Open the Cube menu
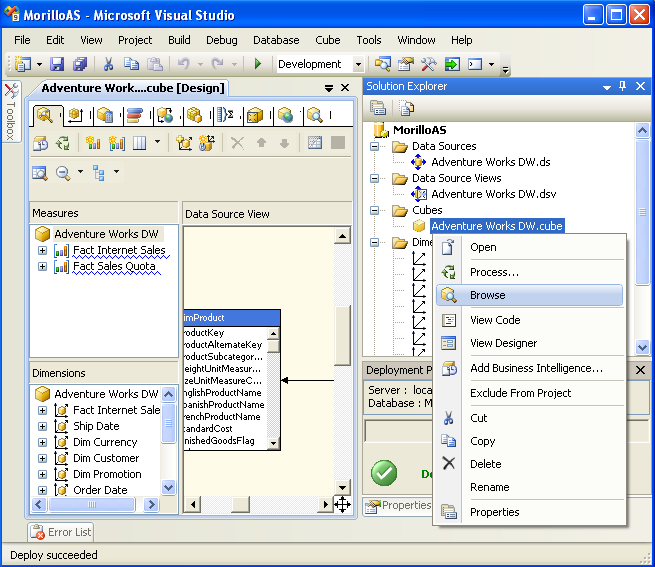Screen dimensions: 655x567 point(328,40)
